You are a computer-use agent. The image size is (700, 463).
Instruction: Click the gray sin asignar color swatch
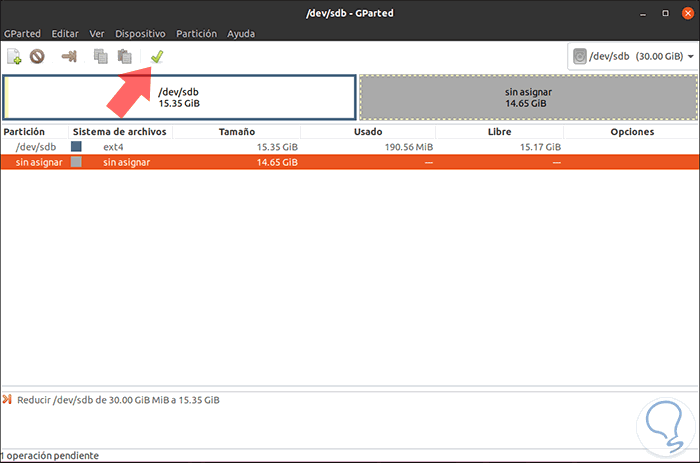76,162
